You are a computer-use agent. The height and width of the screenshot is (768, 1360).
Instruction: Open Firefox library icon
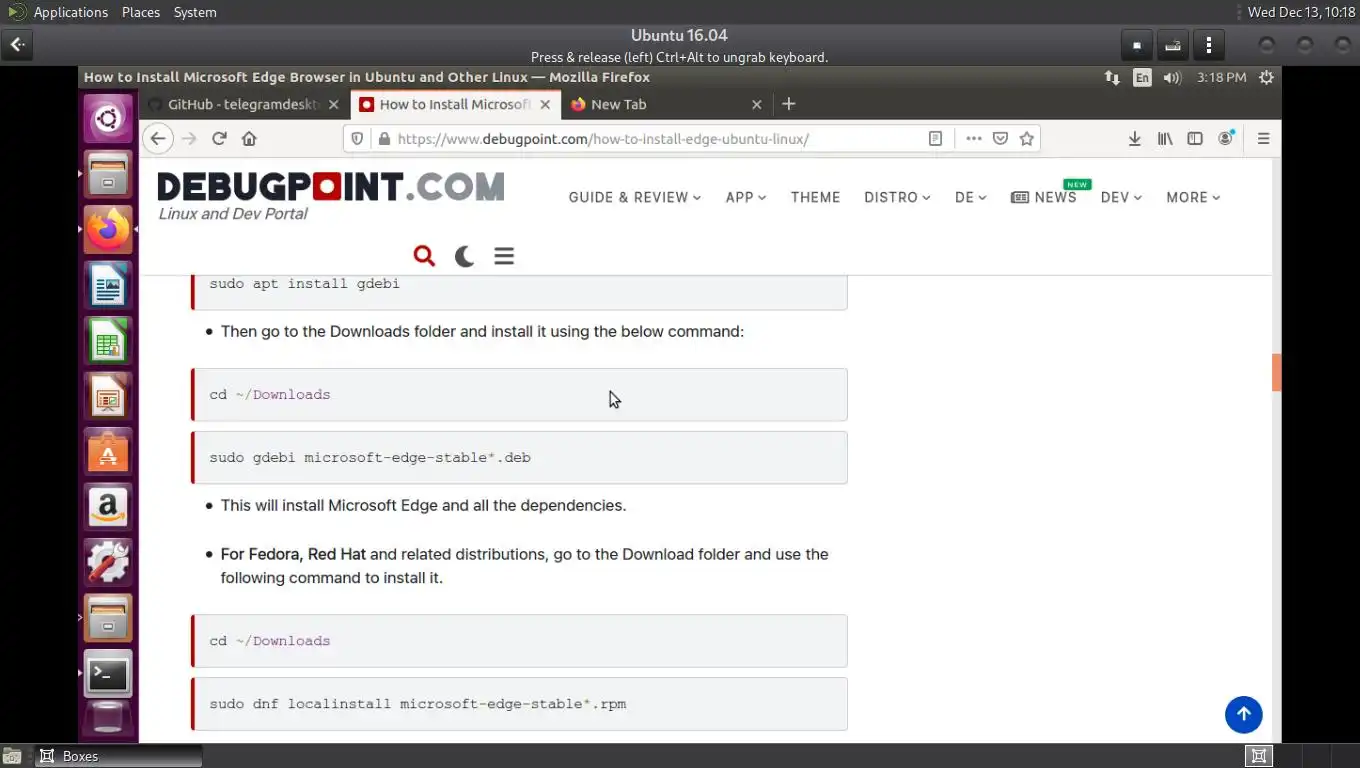coord(1164,139)
